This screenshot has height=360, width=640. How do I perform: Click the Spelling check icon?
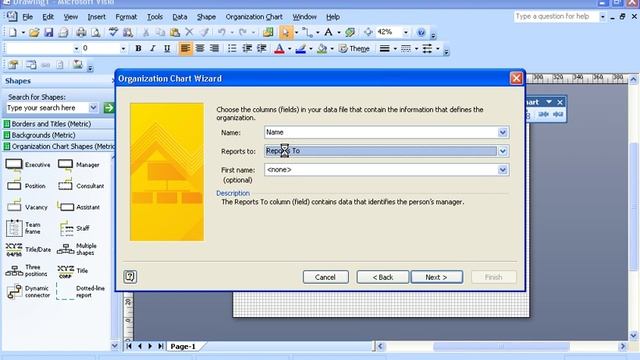point(113,32)
